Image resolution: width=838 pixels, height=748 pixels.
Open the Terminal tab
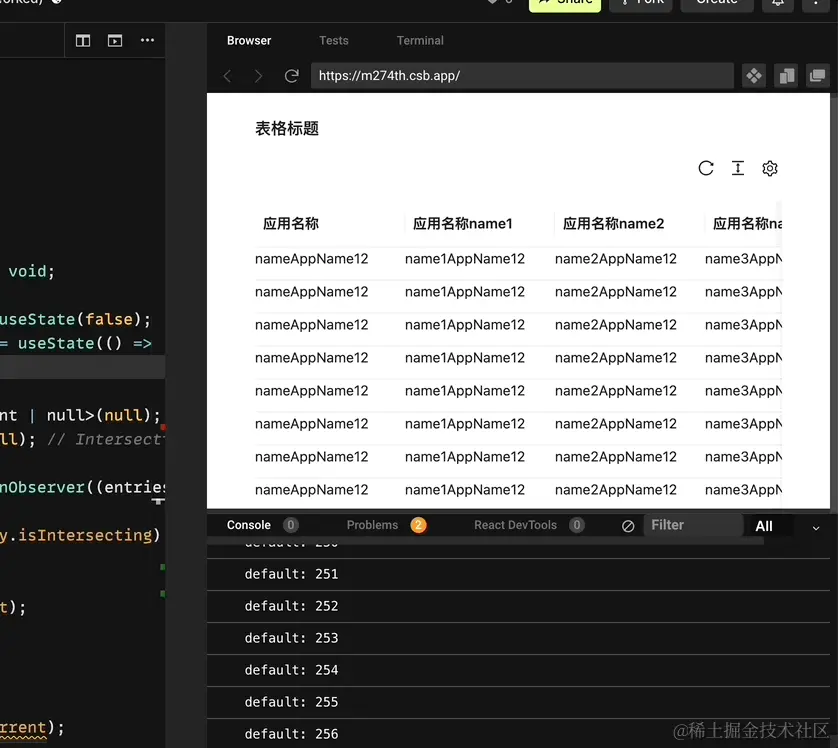(419, 40)
